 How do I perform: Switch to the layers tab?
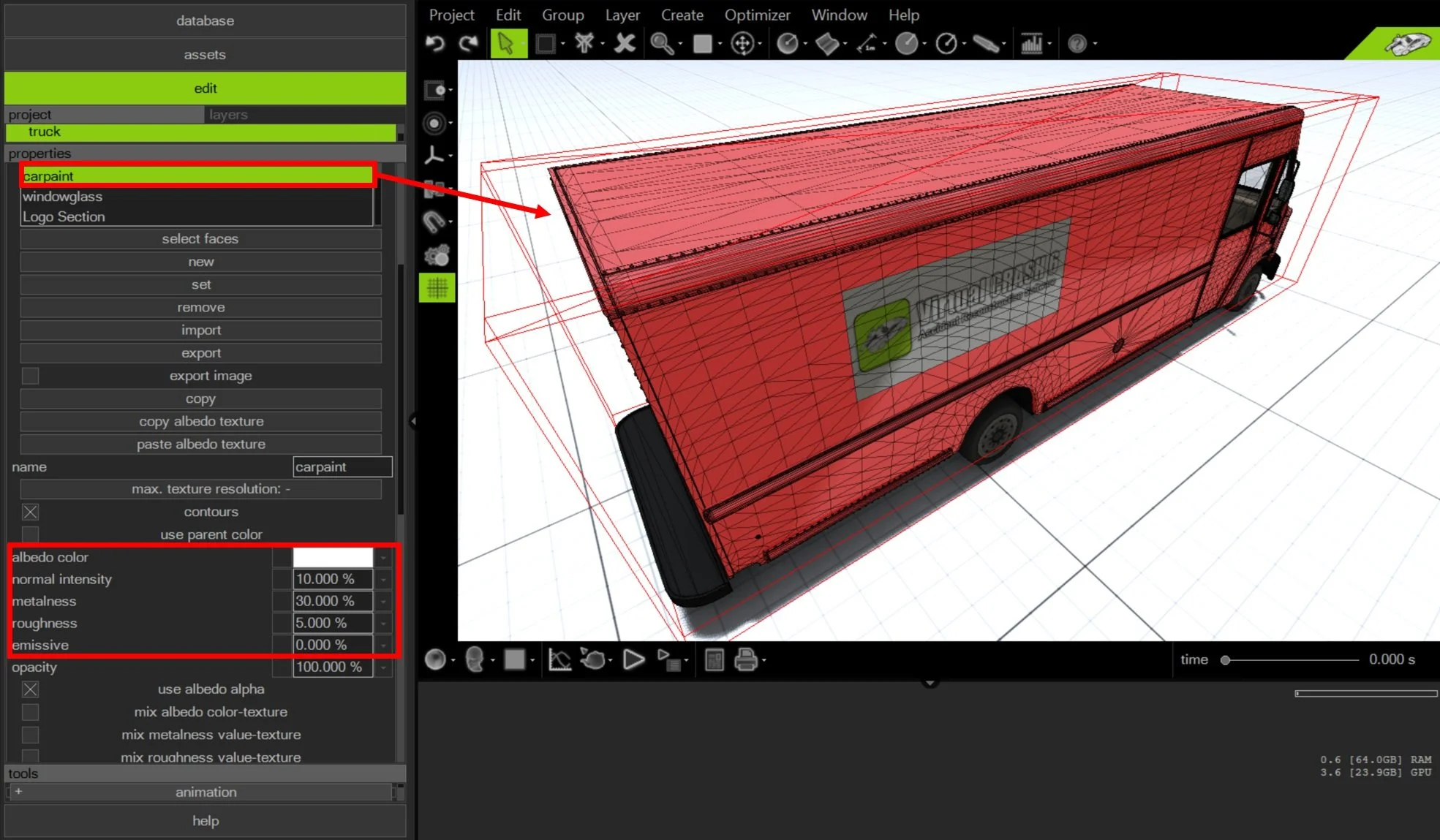pos(228,115)
